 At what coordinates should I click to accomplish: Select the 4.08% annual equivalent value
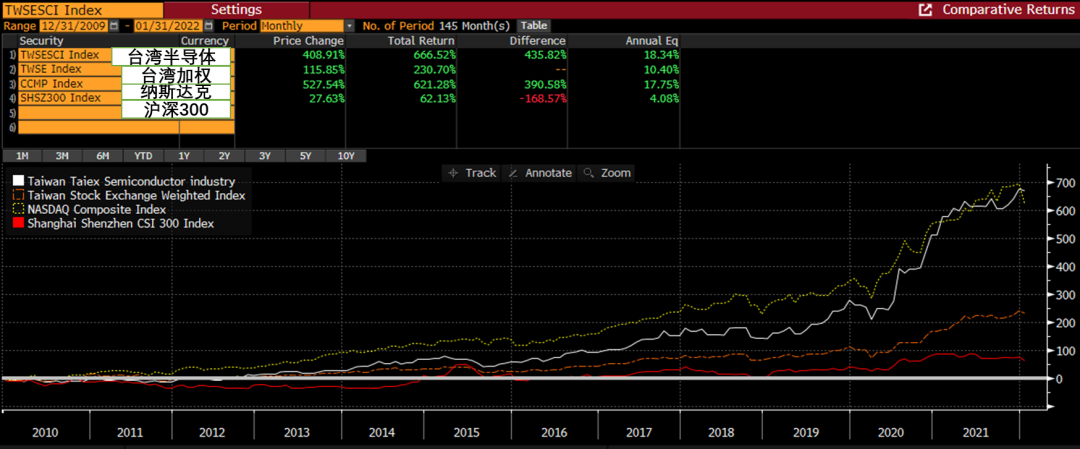(x=663, y=98)
